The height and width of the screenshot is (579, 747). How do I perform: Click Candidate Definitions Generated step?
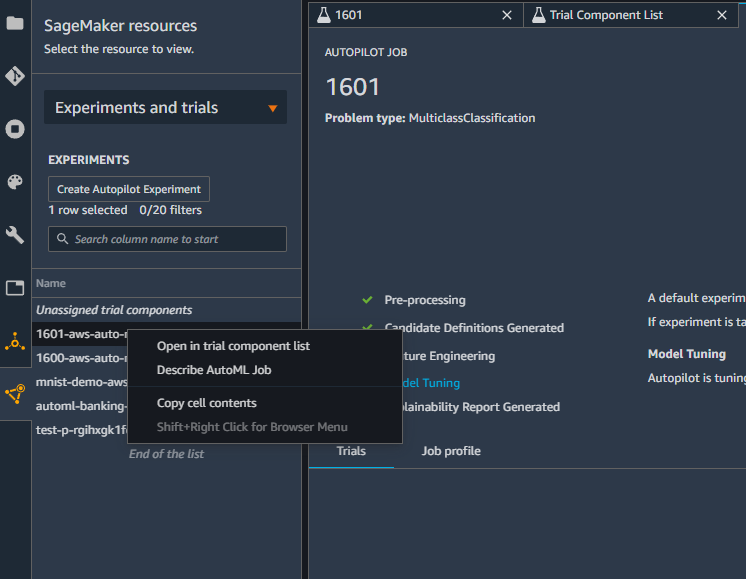474,328
